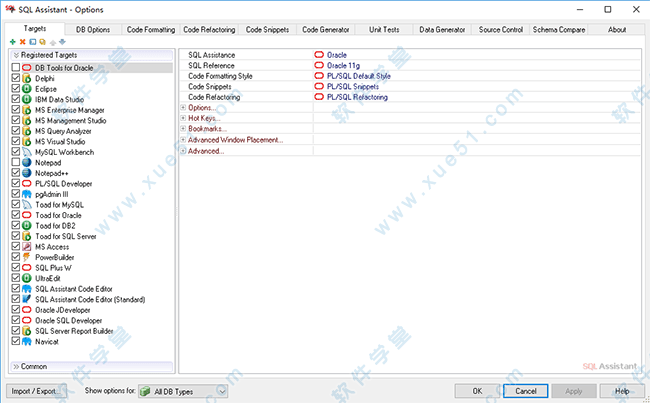
Task: Click the Delphi target icon
Action: coord(27,78)
